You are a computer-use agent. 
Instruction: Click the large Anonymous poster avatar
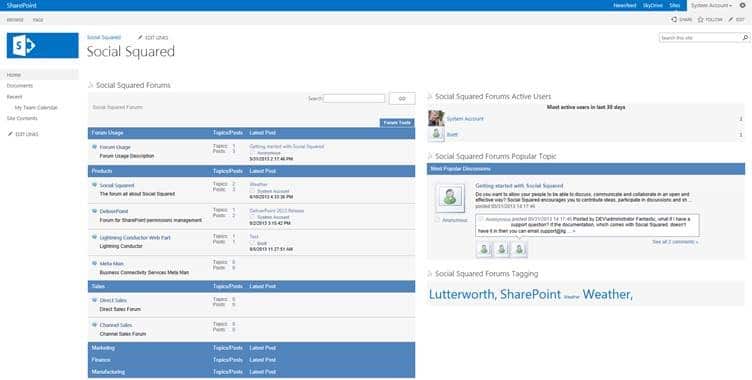tap(450, 198)
